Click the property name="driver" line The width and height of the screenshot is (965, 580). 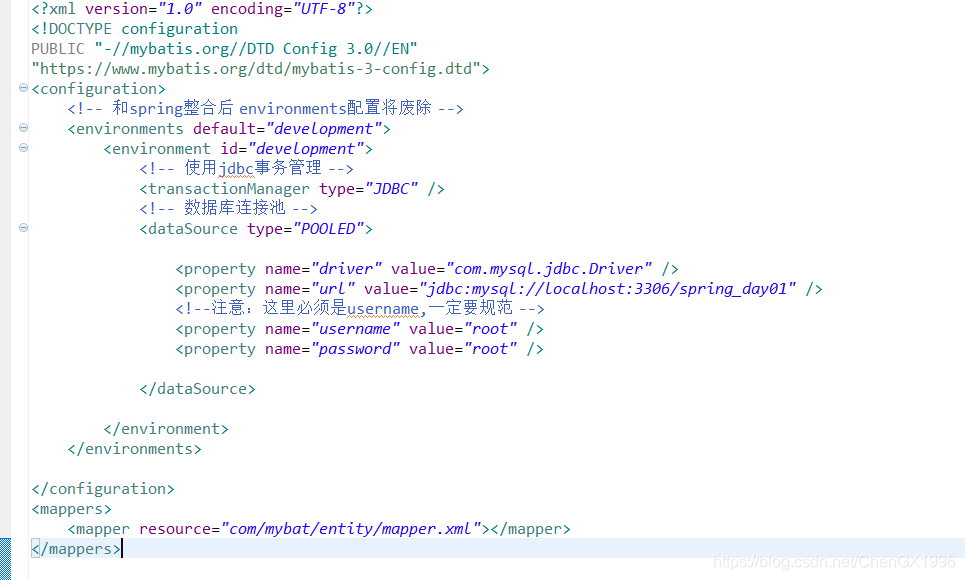tap(427, 268)
